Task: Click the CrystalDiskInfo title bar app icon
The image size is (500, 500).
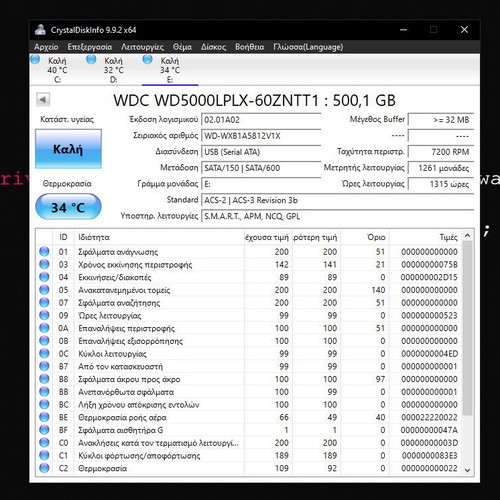Action: coord(40,30)
